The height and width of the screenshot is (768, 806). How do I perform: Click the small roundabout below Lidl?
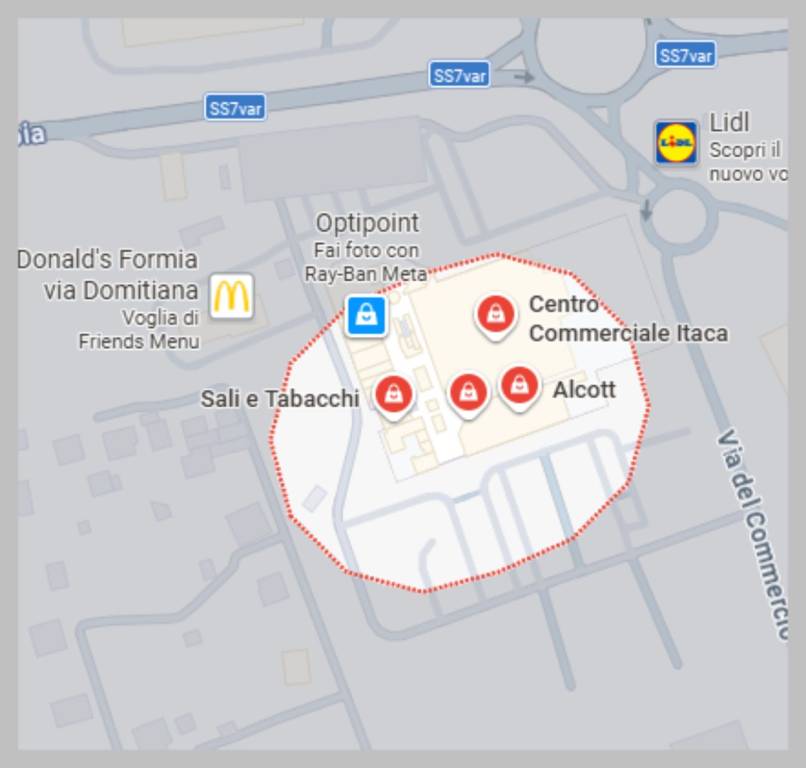(x=679, y=217)
